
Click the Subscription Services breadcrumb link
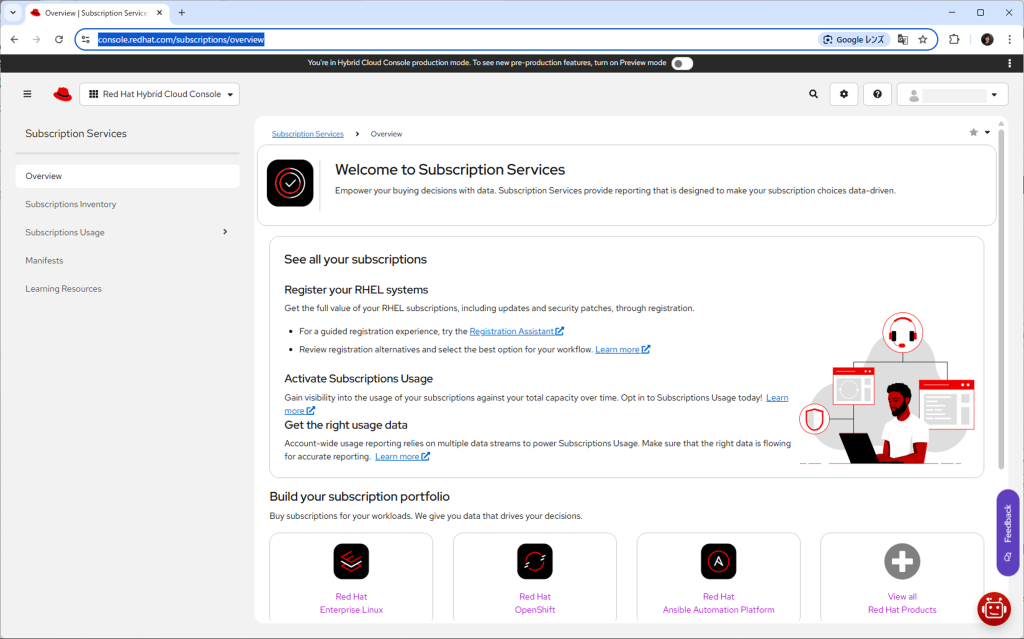click(x=307, y=134)
